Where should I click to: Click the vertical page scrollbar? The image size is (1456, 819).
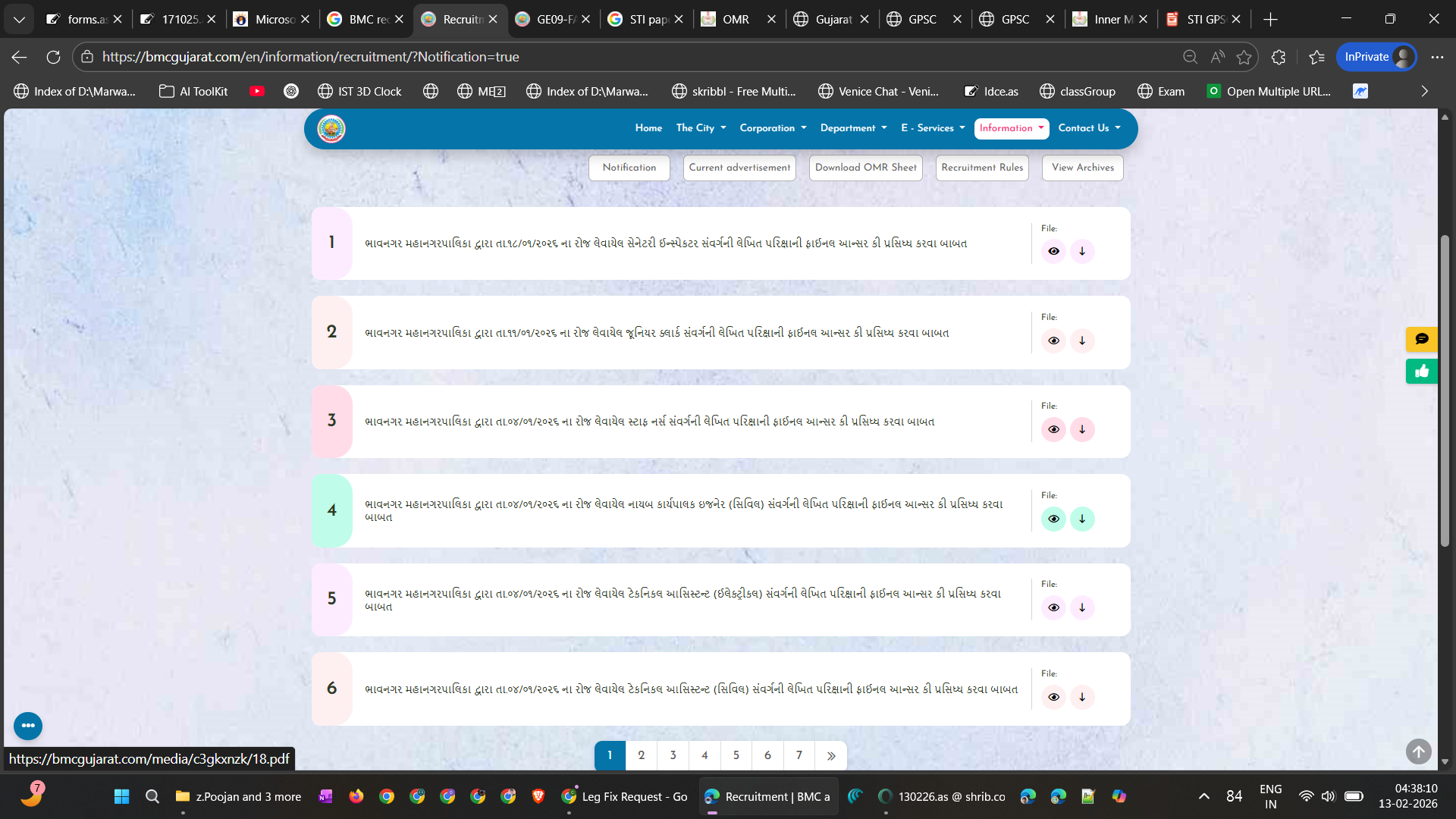click(1445, 391)
